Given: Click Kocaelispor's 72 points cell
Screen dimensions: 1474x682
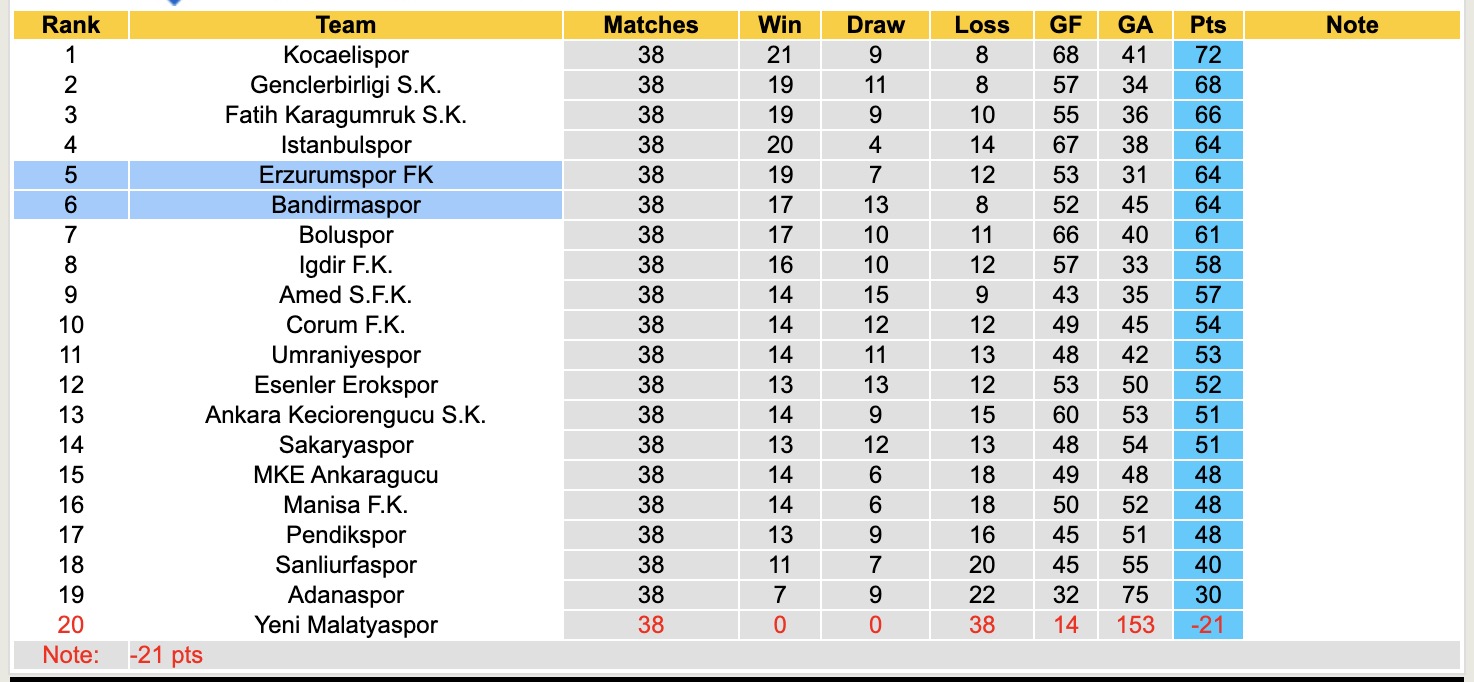Looking at the screenshot, I should tap(1208, 55).
